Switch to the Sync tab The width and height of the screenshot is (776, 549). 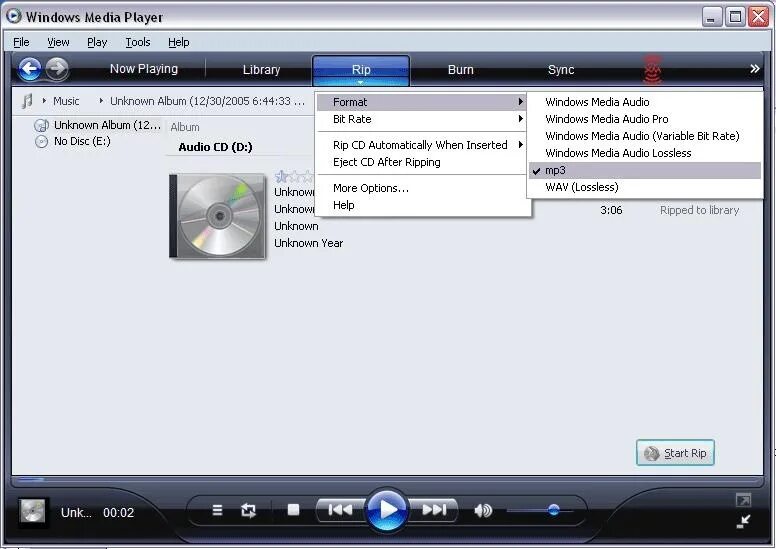[561, 69]
